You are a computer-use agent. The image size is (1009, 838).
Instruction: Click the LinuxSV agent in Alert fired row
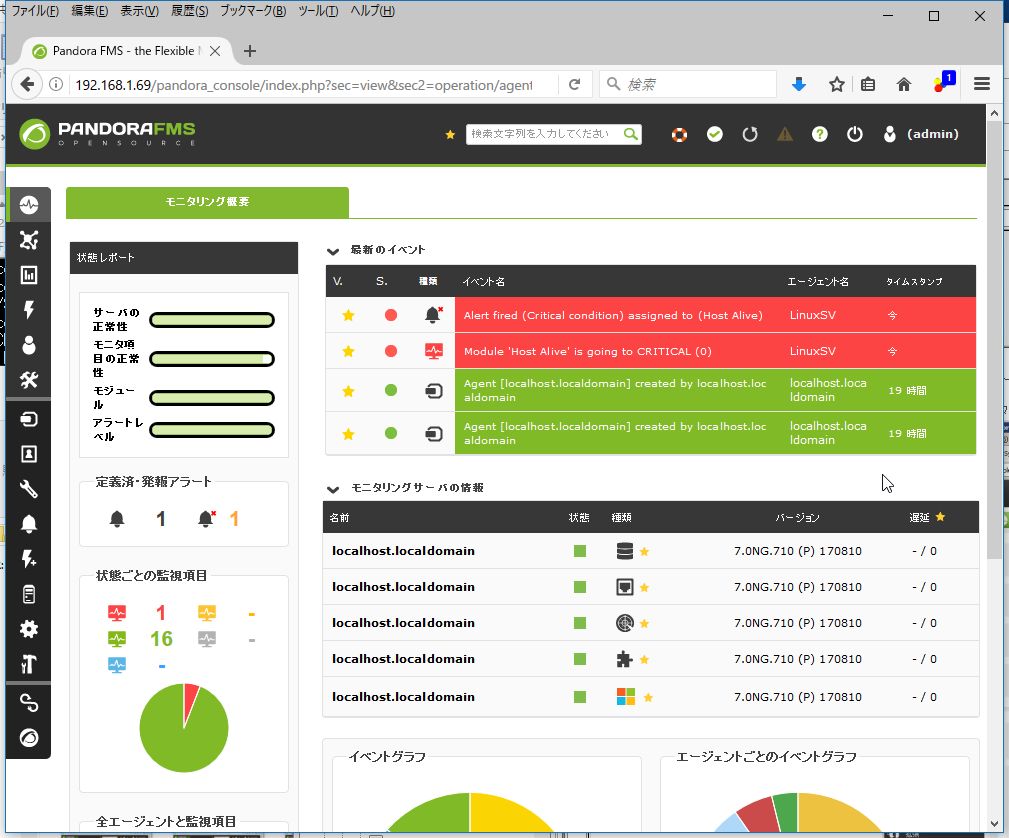coord(813,315)
